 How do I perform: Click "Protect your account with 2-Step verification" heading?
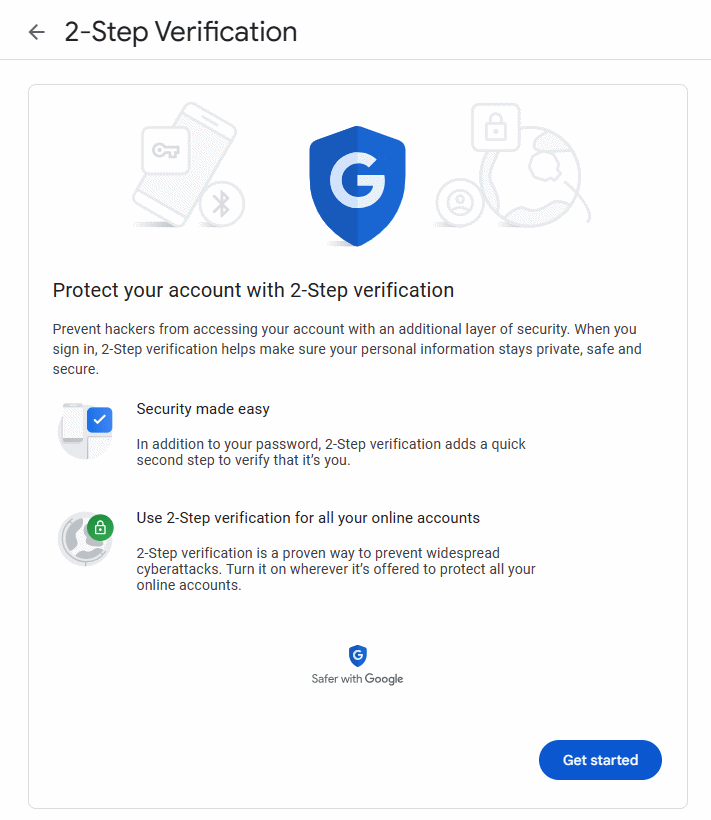point(253,291)
